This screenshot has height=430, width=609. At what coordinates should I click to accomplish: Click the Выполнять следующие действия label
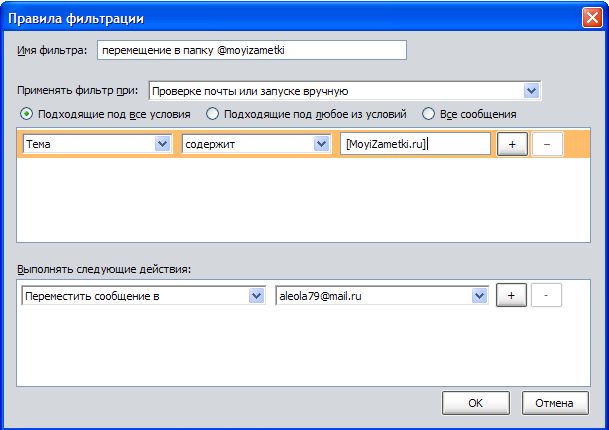104,269
